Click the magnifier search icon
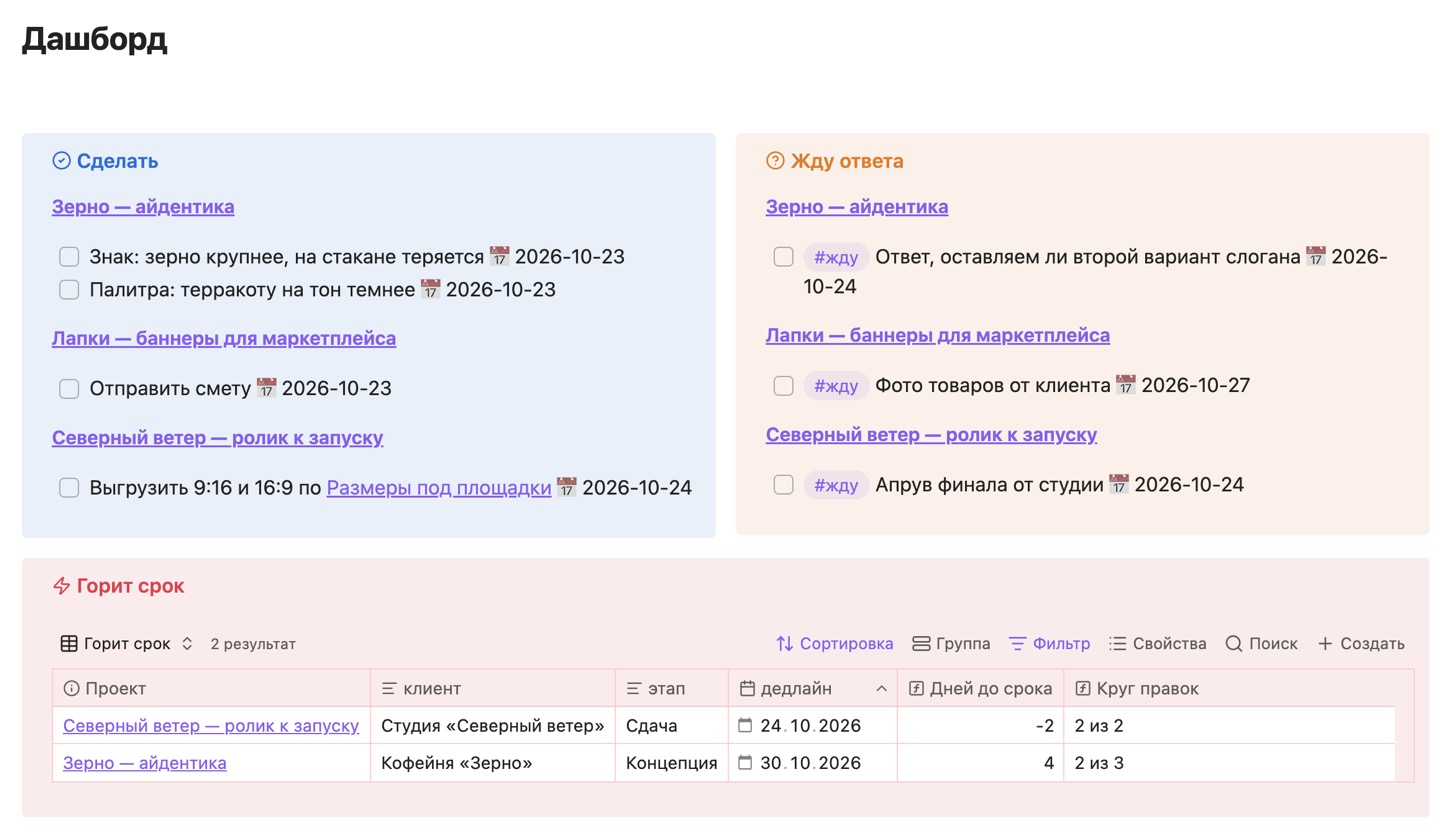Image resolution: width=1456 pixels, height=835 pixels. 1234,644
